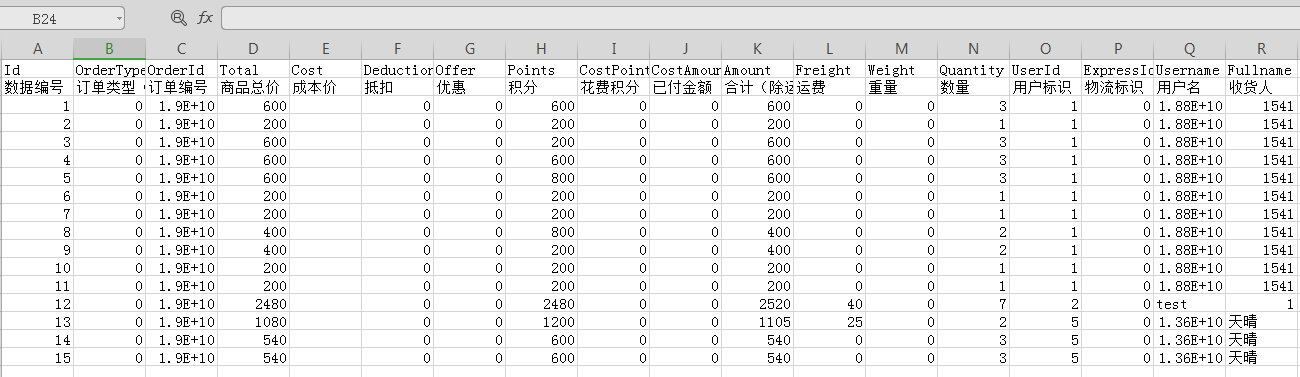Select the 已付金额 cell

(685, 88)
